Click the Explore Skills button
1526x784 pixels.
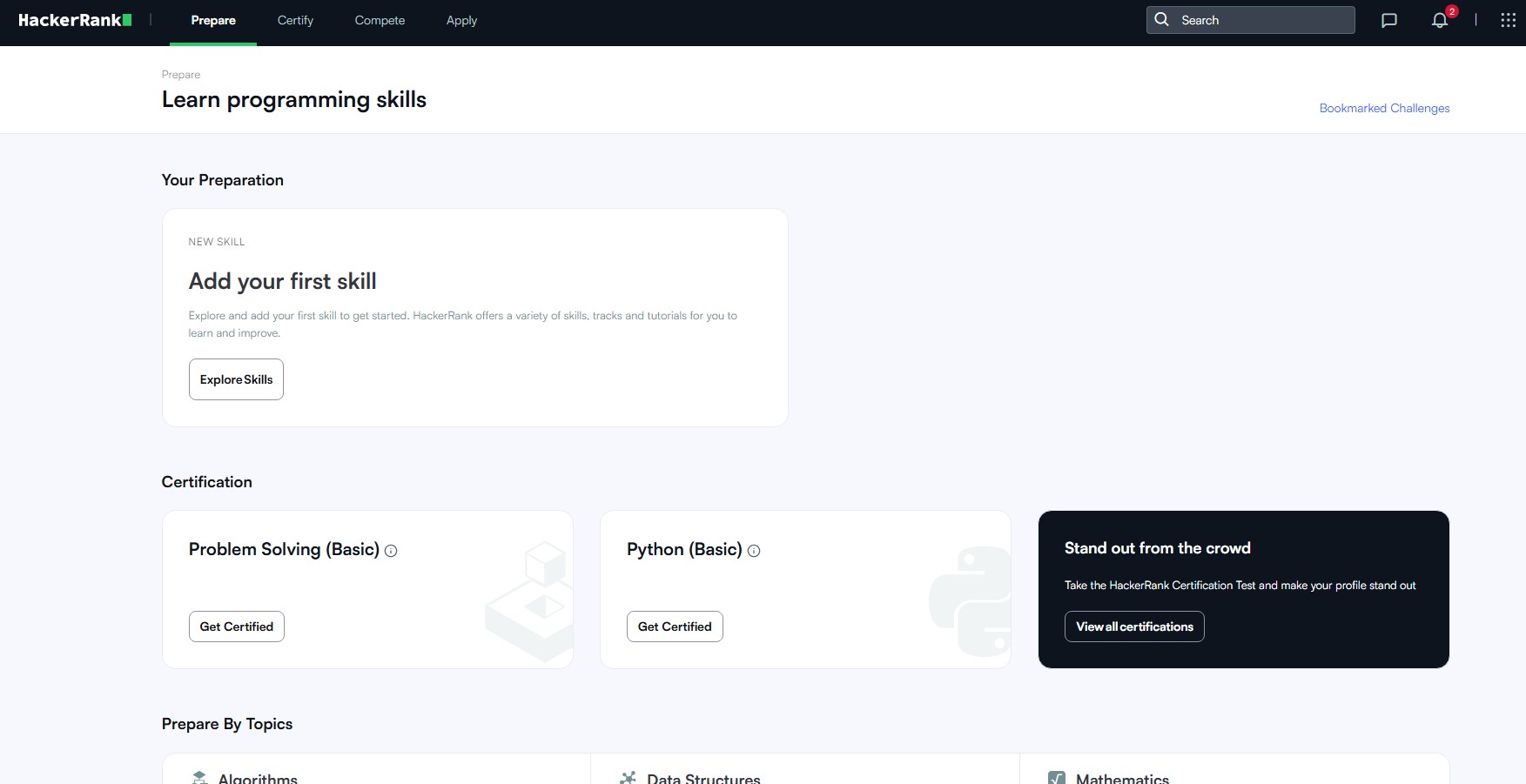coord(235,379)
